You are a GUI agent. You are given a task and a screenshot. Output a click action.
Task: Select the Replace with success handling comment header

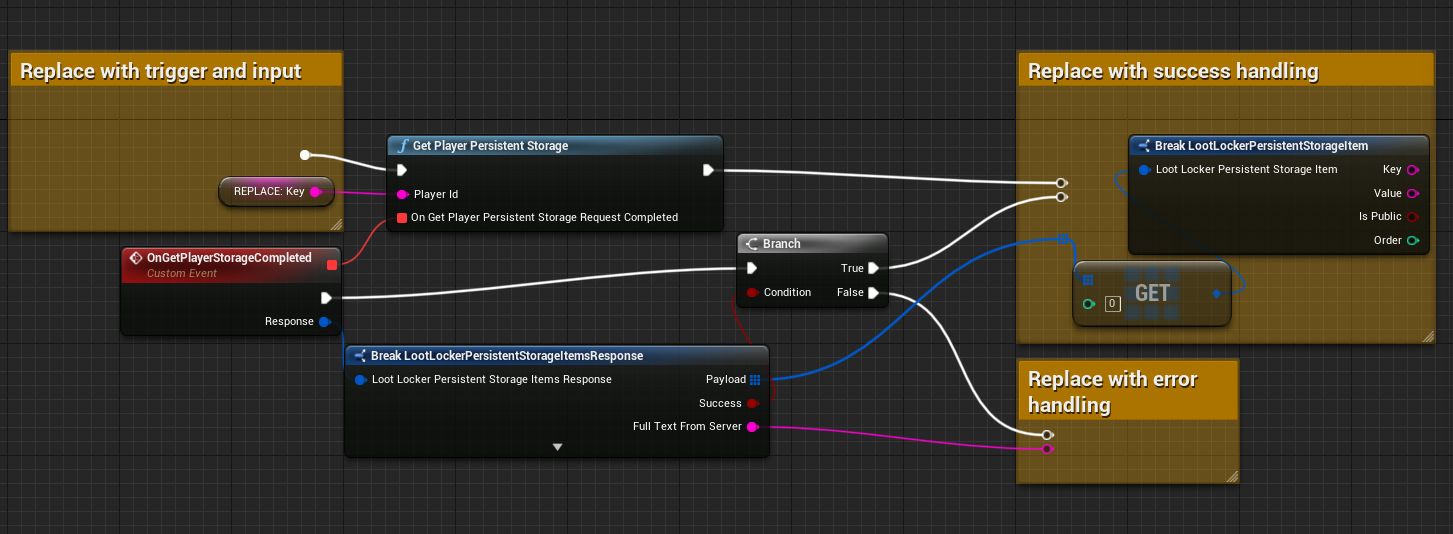click(x=1173, y=71)
